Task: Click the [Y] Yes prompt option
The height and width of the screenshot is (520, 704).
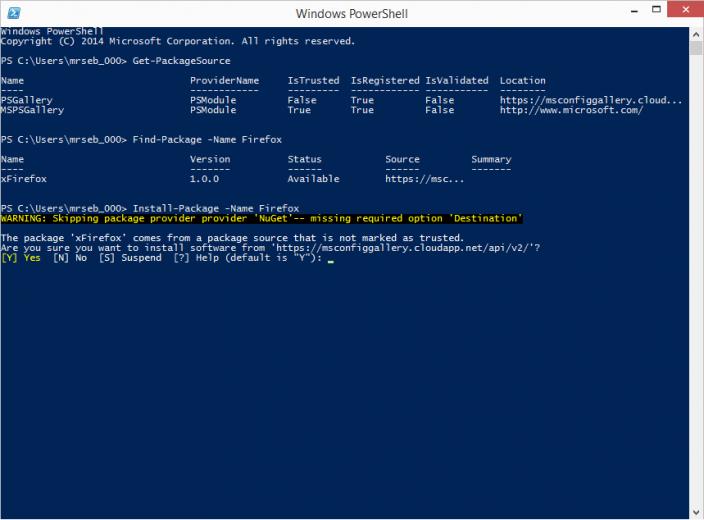Action: (21, 258)
